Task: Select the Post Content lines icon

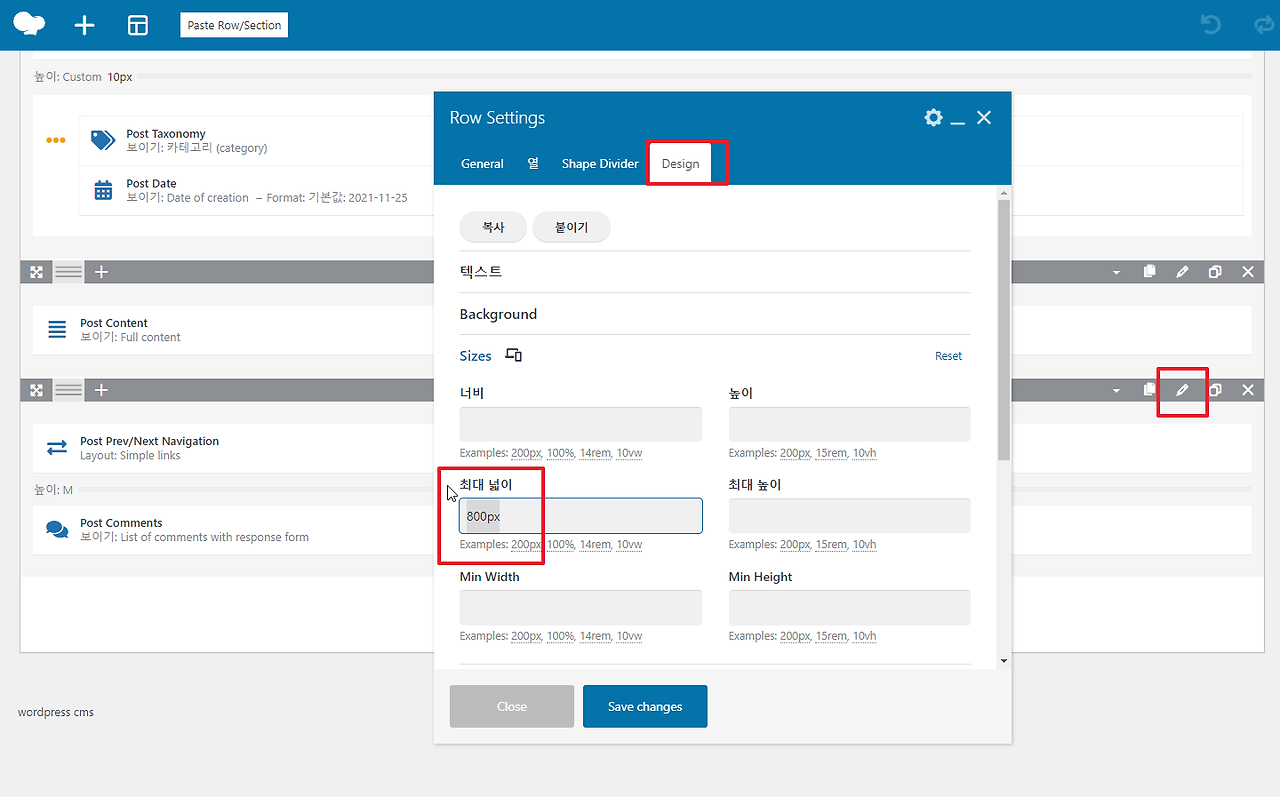Action: [x=57, y=329]
